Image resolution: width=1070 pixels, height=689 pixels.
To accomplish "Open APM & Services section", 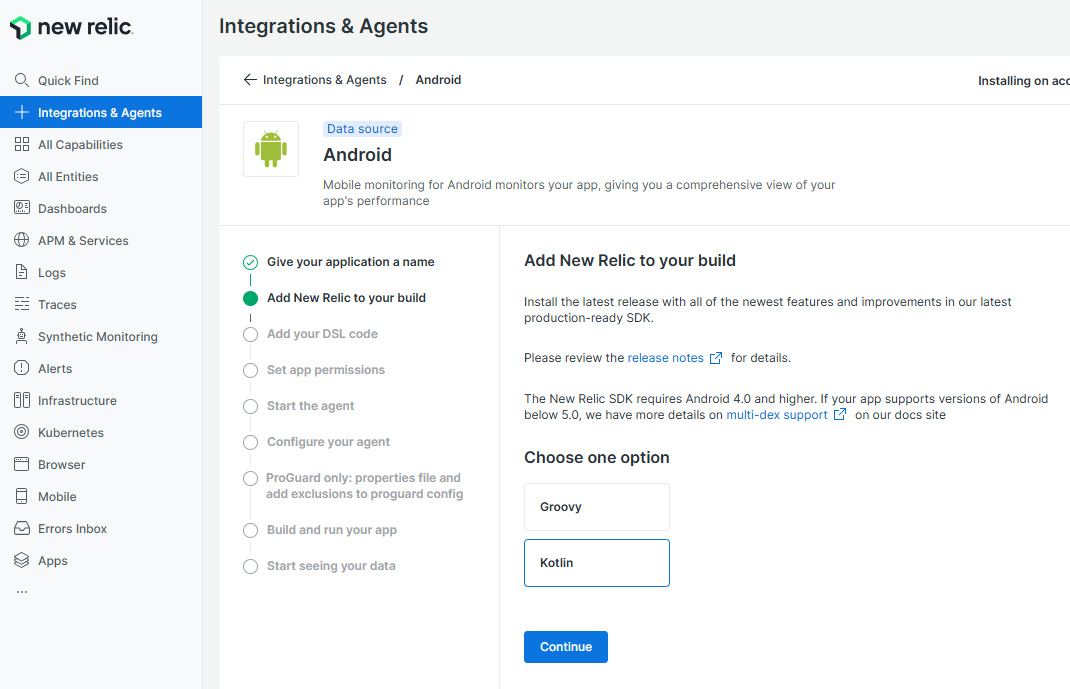I will pos(101,241).
